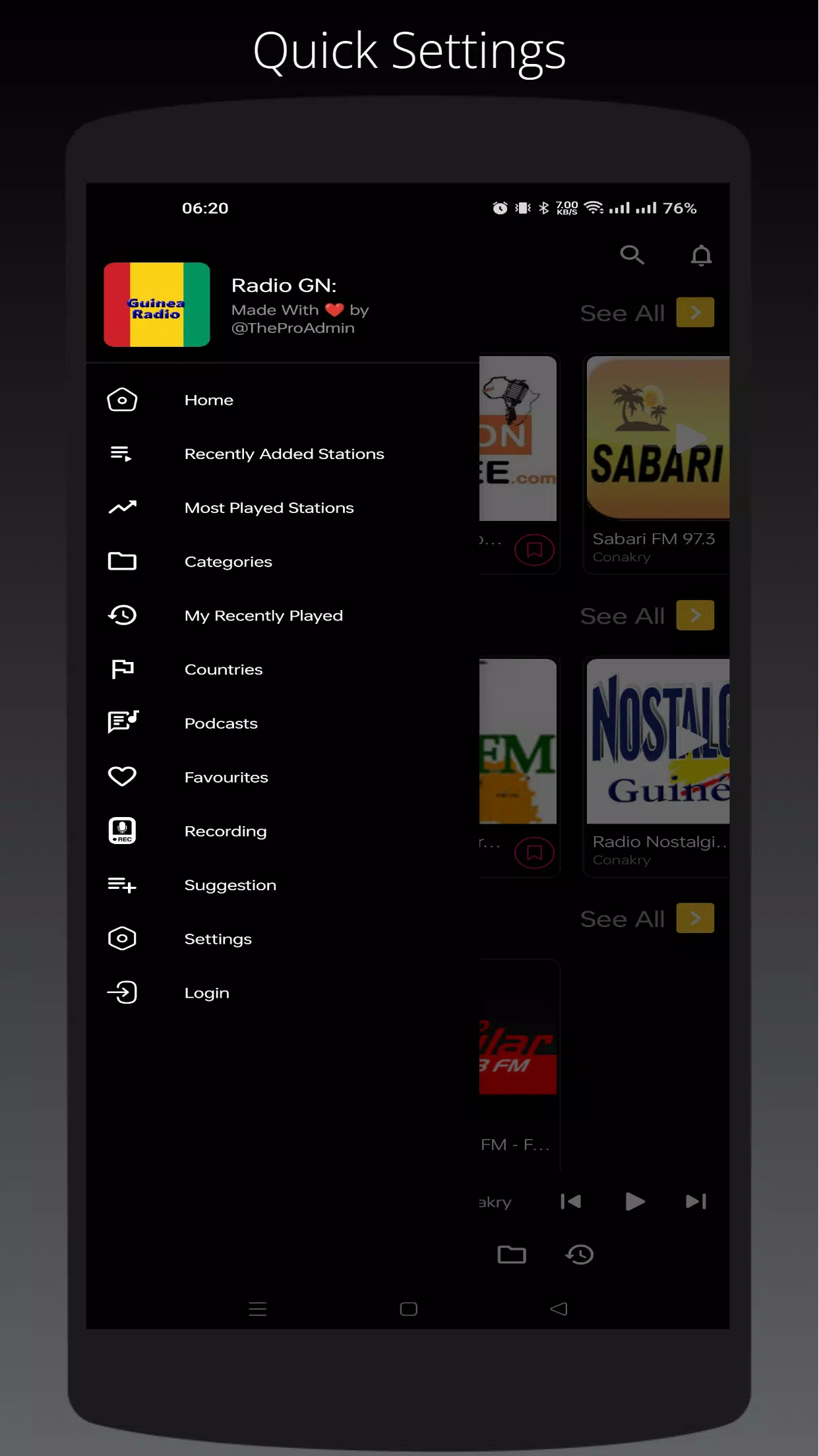Tap the search magnifier icon
Screen dimensions: 819x1456
[632, 255]
